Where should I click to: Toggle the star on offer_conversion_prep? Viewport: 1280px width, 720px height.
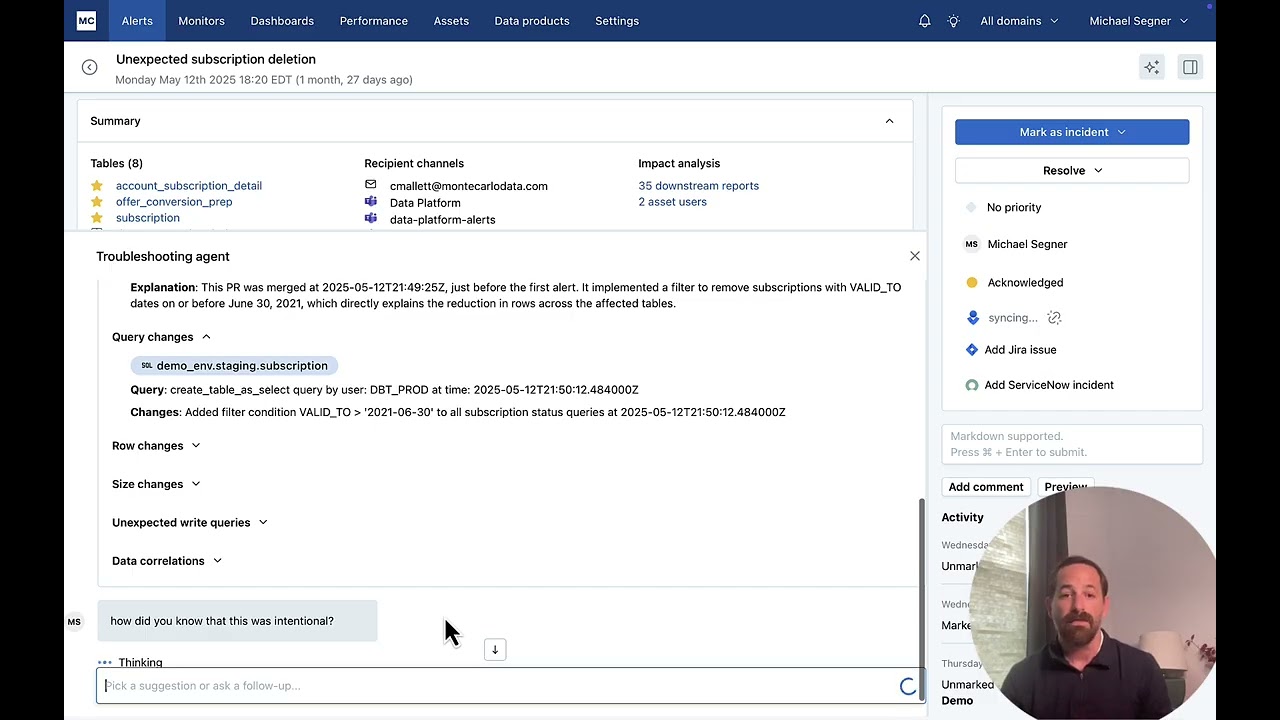97,201
